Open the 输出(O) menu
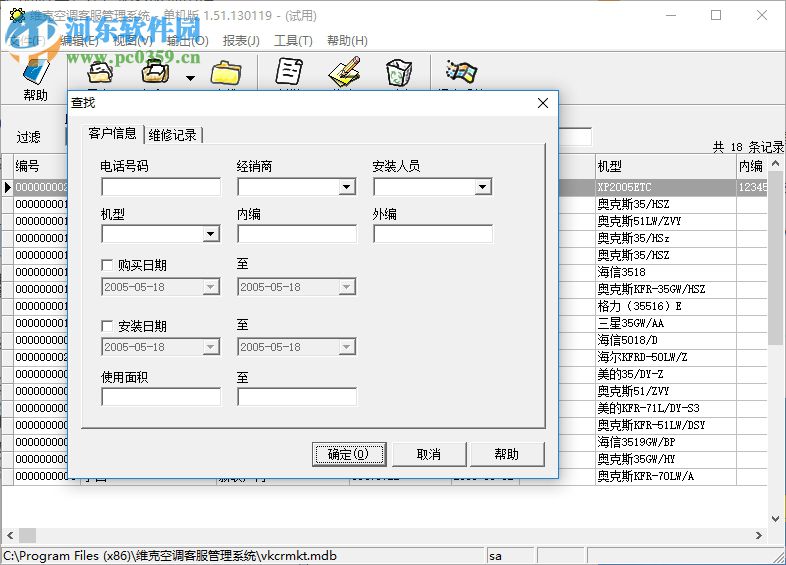This screenshot has height=565, width=786. pos(188,41)
